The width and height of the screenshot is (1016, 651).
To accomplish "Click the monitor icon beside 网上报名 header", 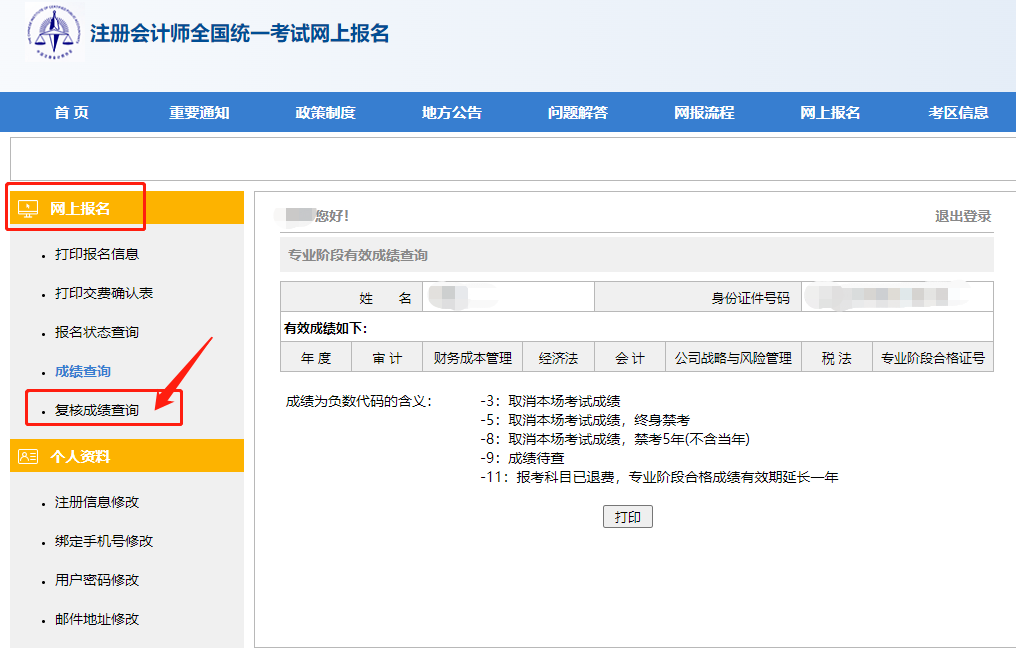I will pos(28,208).
